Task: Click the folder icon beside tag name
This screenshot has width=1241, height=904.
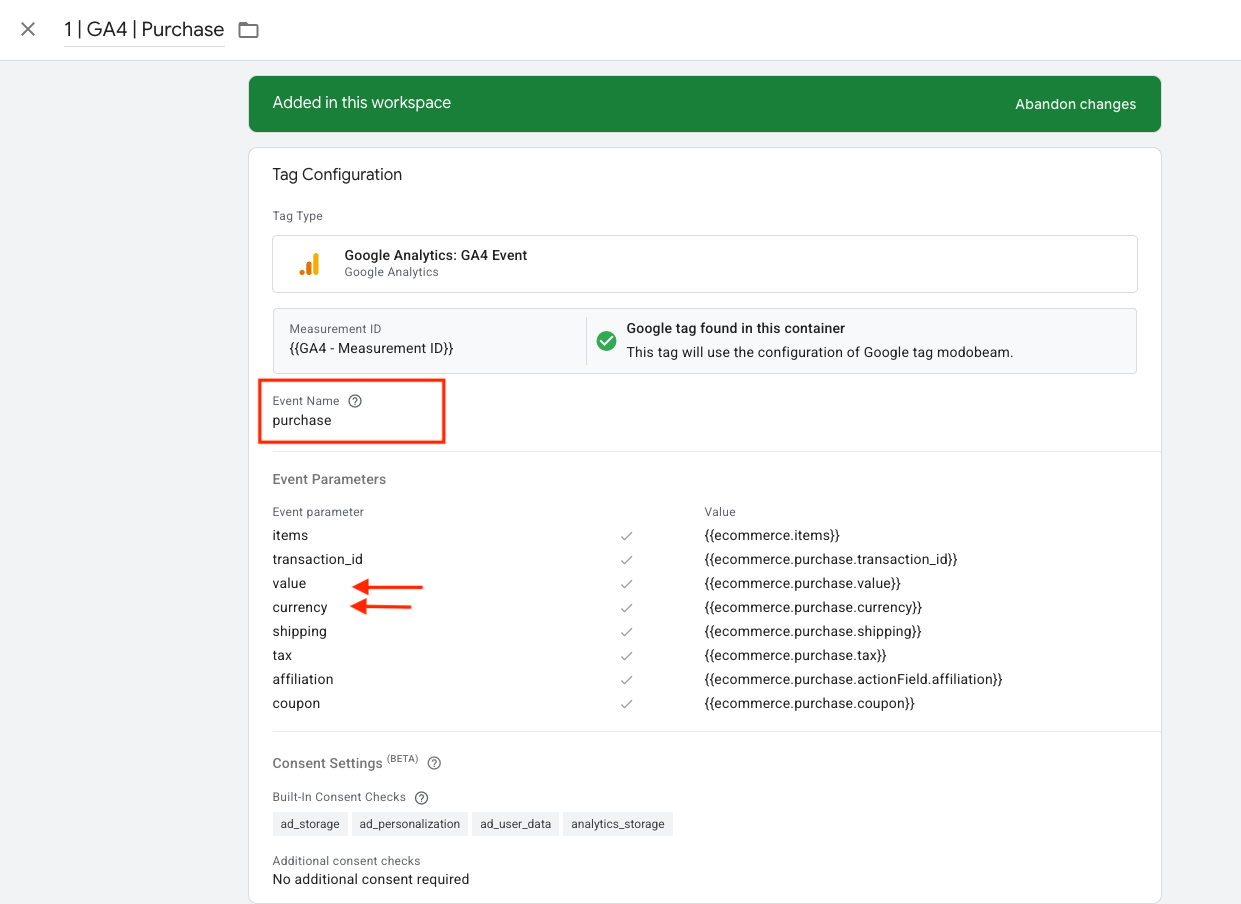Action: [x=248, y=30]
